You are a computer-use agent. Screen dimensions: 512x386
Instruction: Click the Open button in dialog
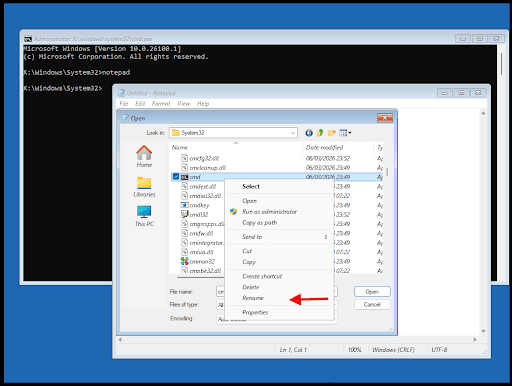tap(372, 292)
